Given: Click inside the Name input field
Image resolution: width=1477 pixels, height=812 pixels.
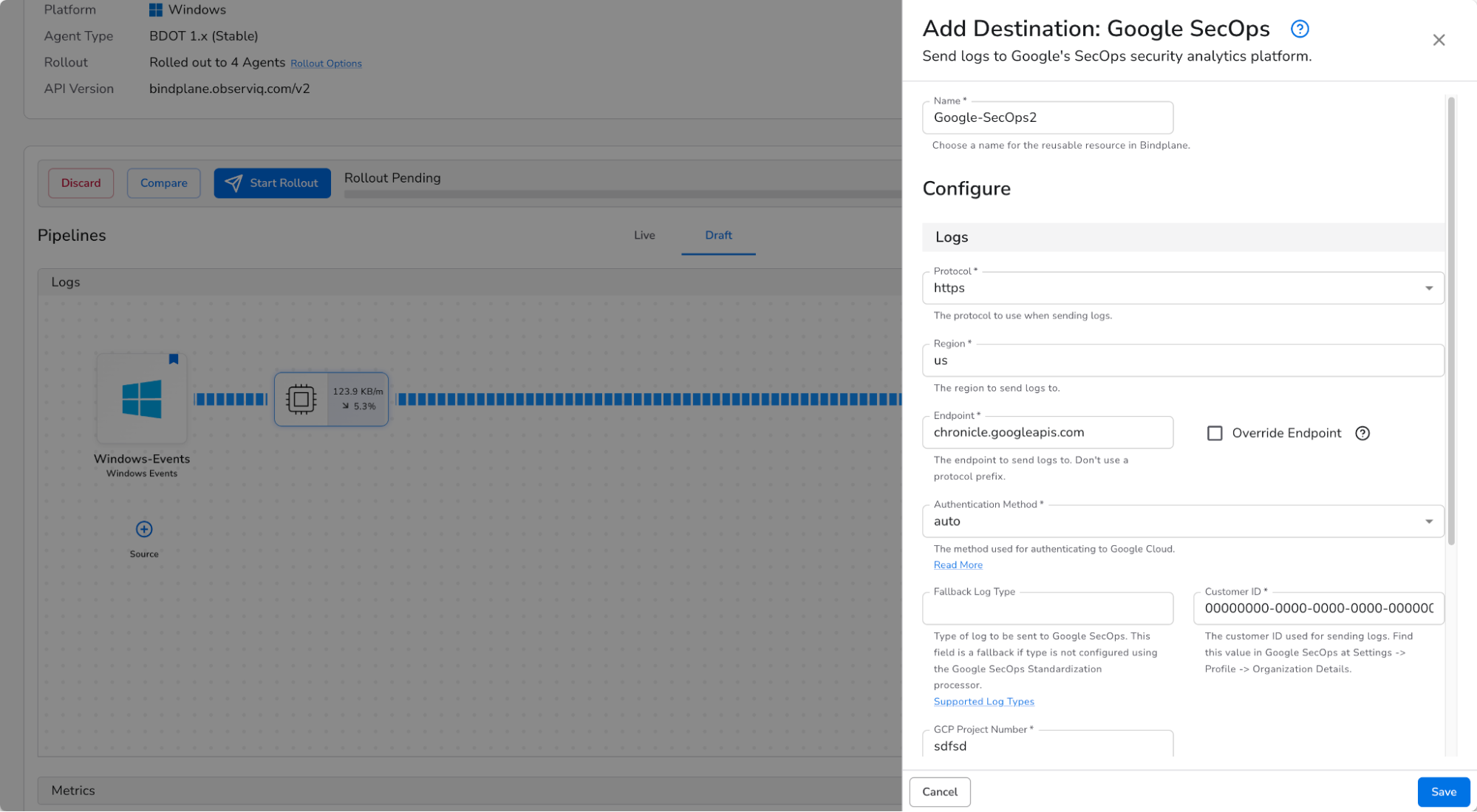Looking at the screenshot, I should pyautogui.click(x=1047, y=117).
